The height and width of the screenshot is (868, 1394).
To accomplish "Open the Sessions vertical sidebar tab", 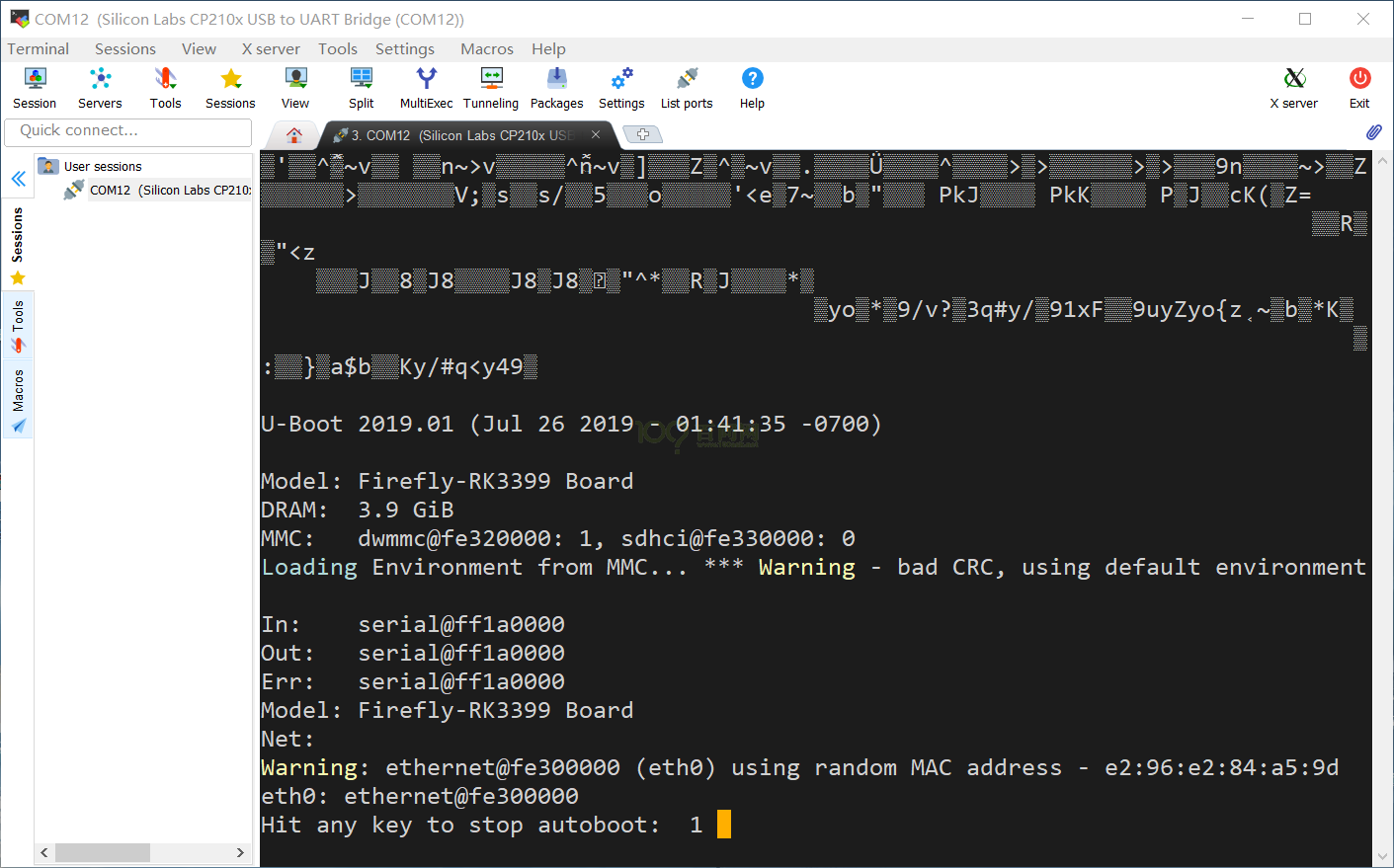I will [x=18, y=246].
